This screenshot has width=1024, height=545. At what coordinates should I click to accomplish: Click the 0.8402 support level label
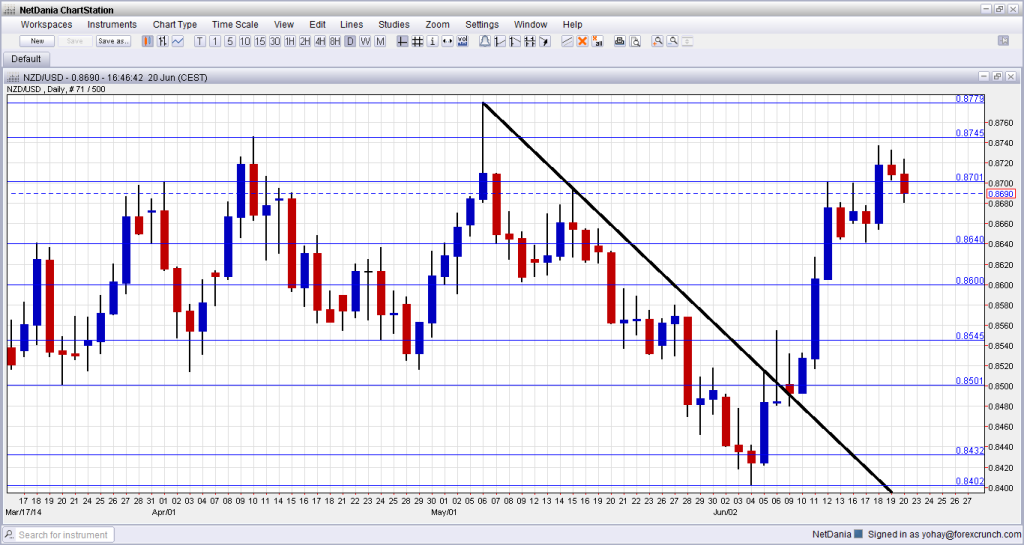(x=970, y=481)
